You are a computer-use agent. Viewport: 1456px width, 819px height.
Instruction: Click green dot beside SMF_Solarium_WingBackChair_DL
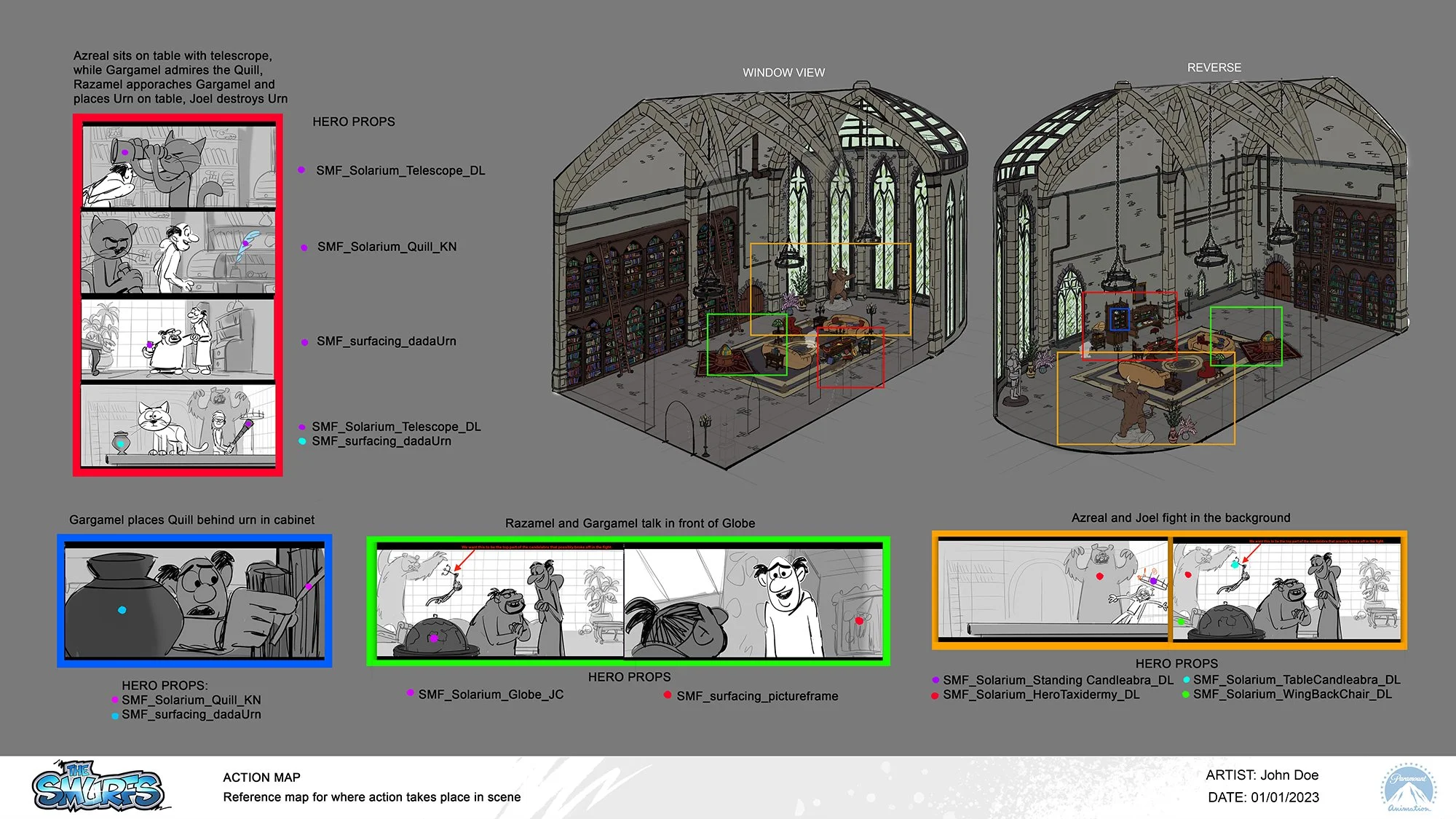point(1186,695)
